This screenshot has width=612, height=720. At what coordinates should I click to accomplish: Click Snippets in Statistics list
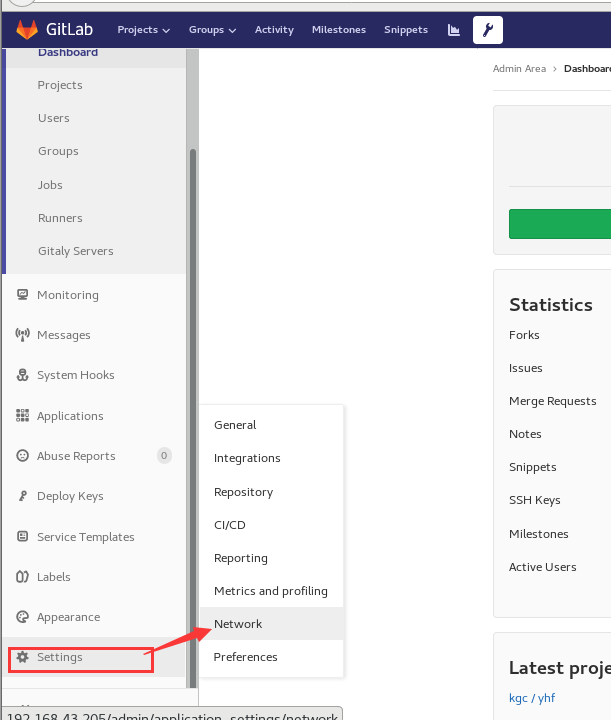(x=533, y=467)
